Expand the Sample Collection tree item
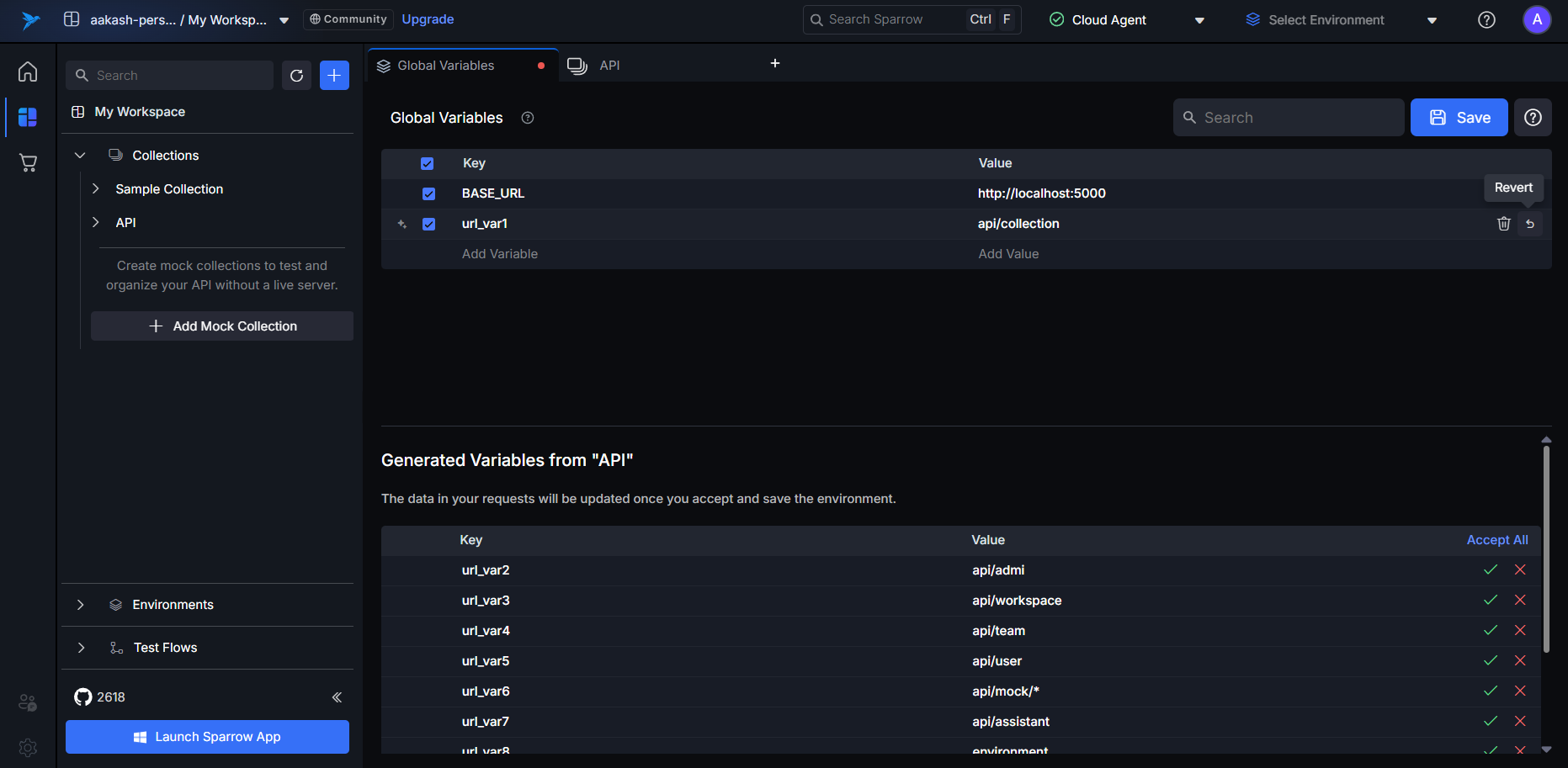 tap(95, 189)
